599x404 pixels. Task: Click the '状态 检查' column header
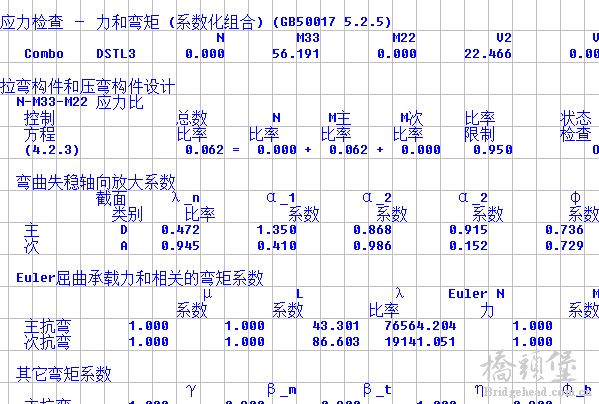pos(576,126)
